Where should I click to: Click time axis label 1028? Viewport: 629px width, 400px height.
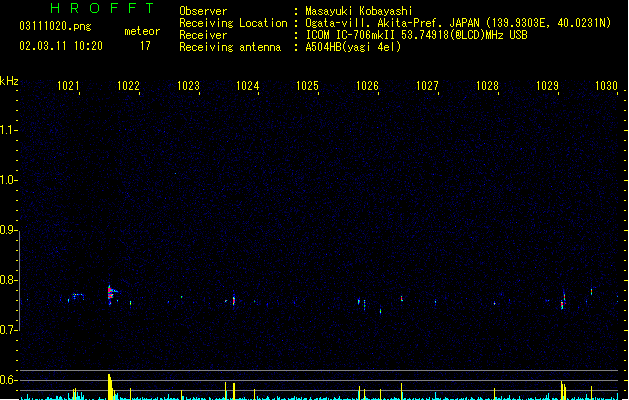[487, 85]
